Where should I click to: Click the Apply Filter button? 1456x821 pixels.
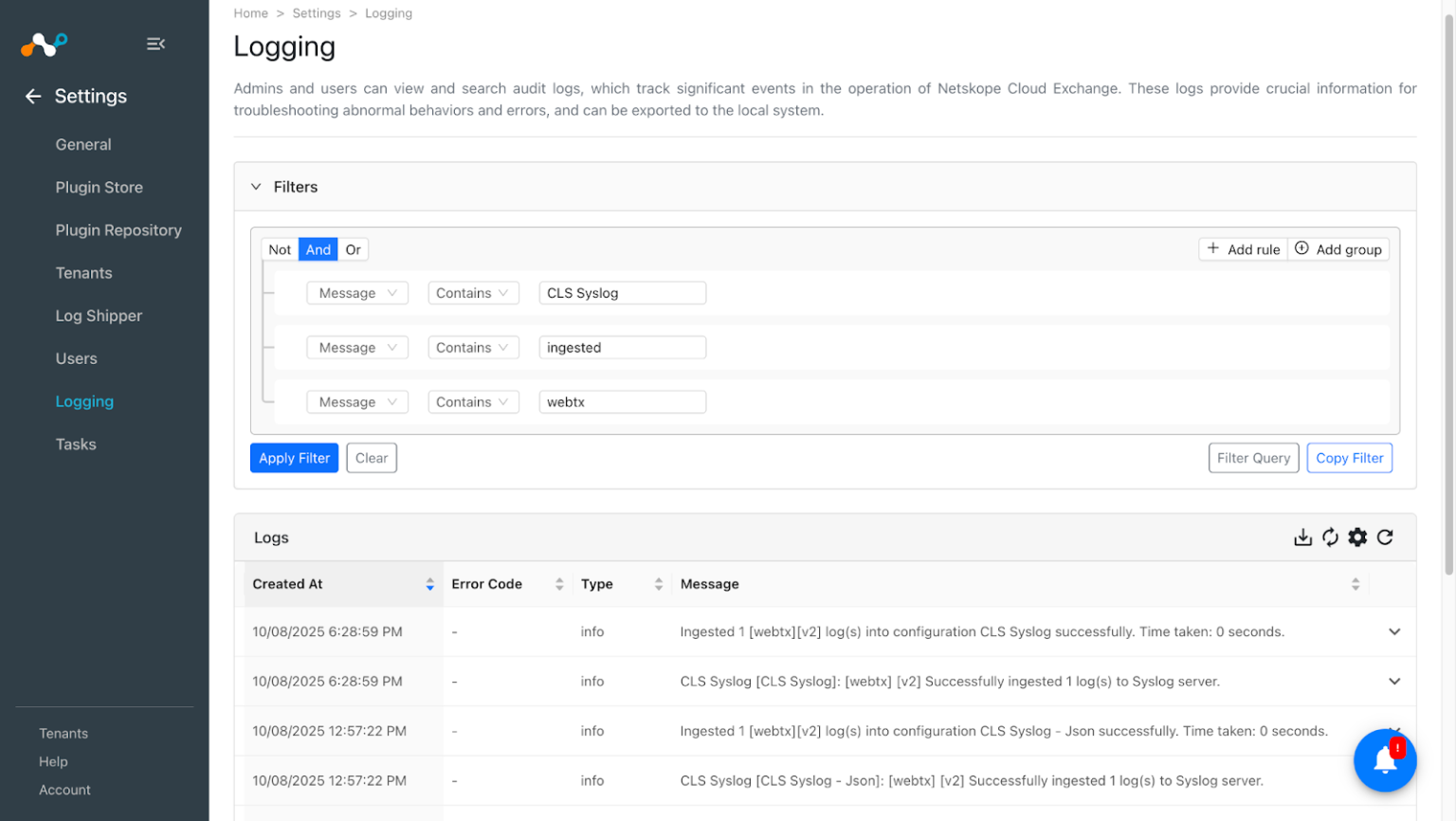[x=294, y=458]
